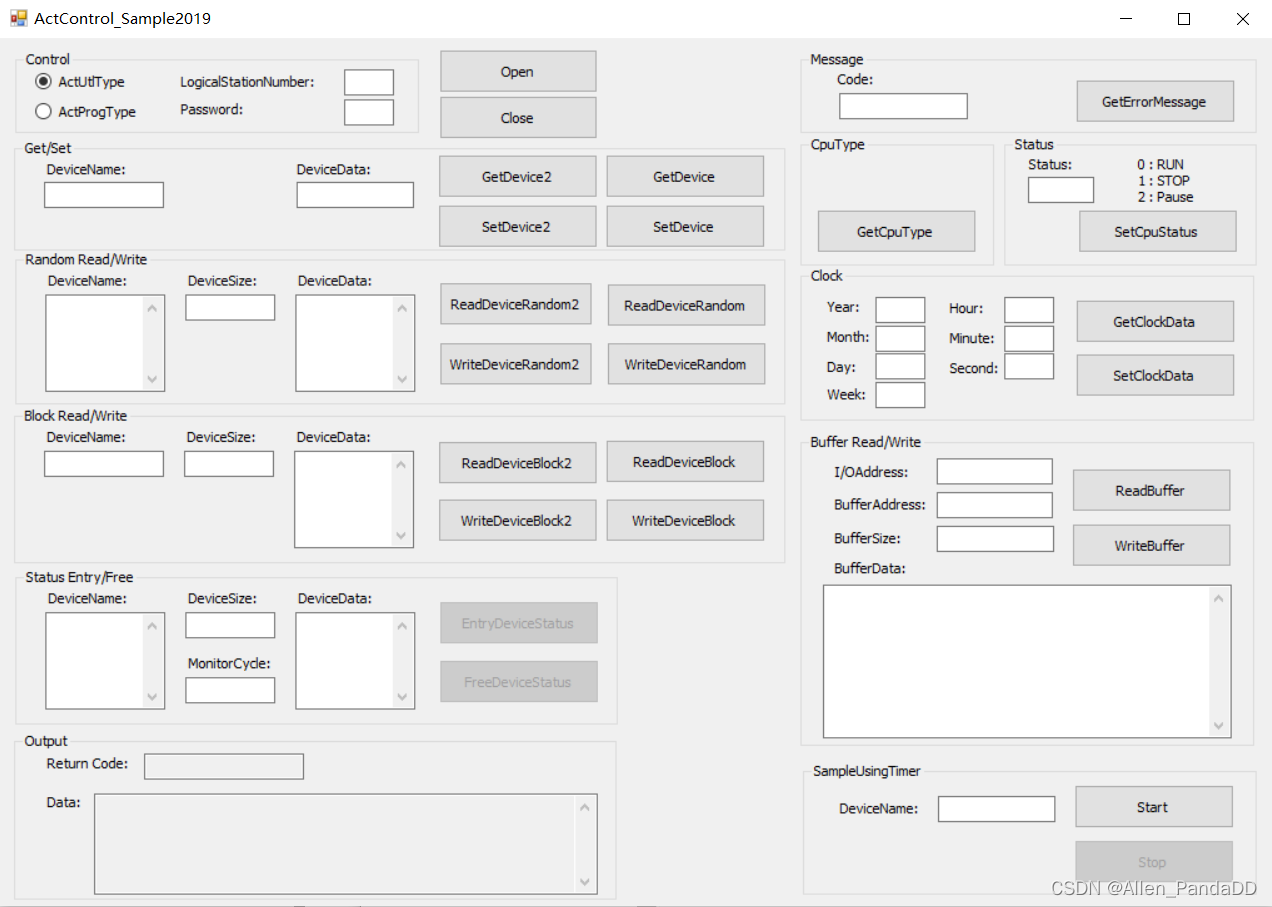Click the Clock Hour field
The image size is (1272, 907).
click(x=1029, y=310)
